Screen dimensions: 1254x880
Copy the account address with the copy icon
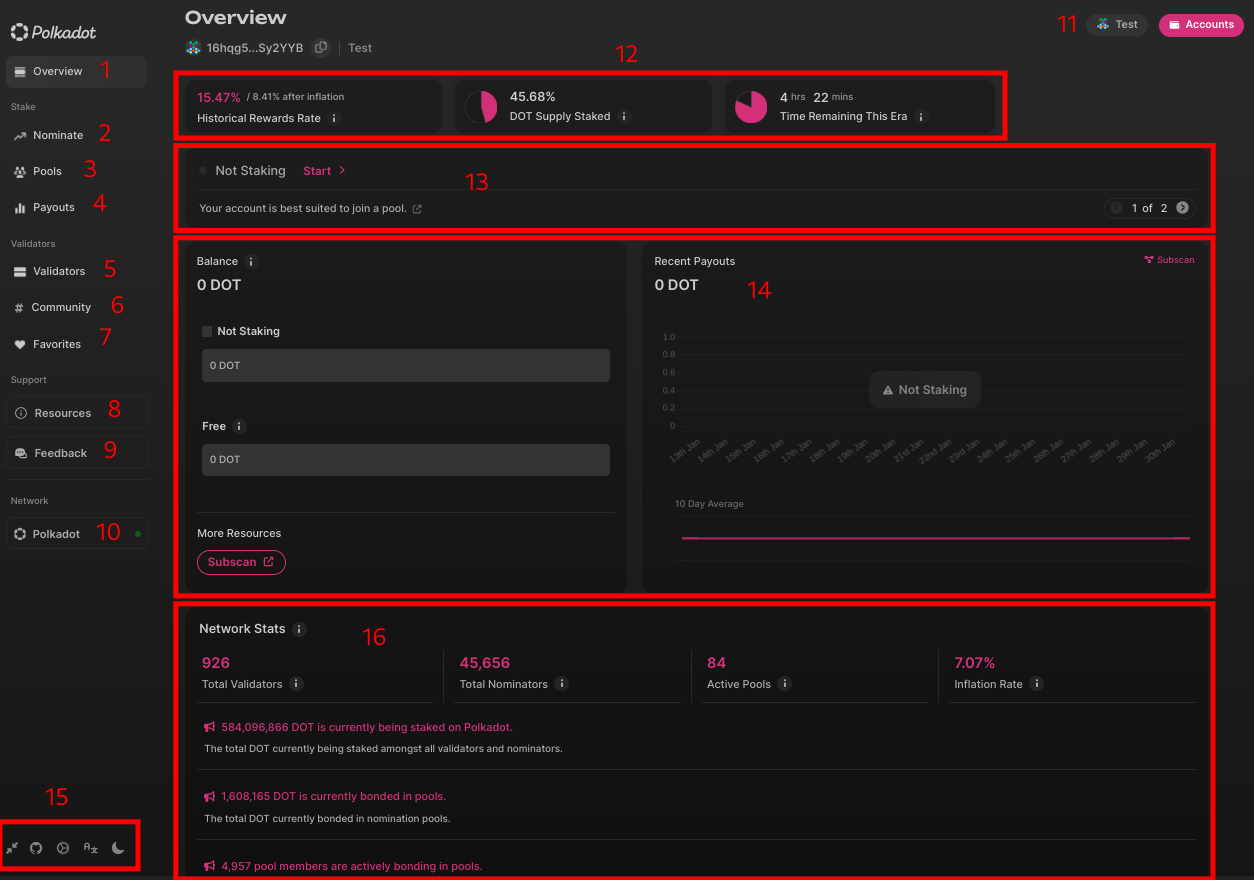[x=320, y=47]
